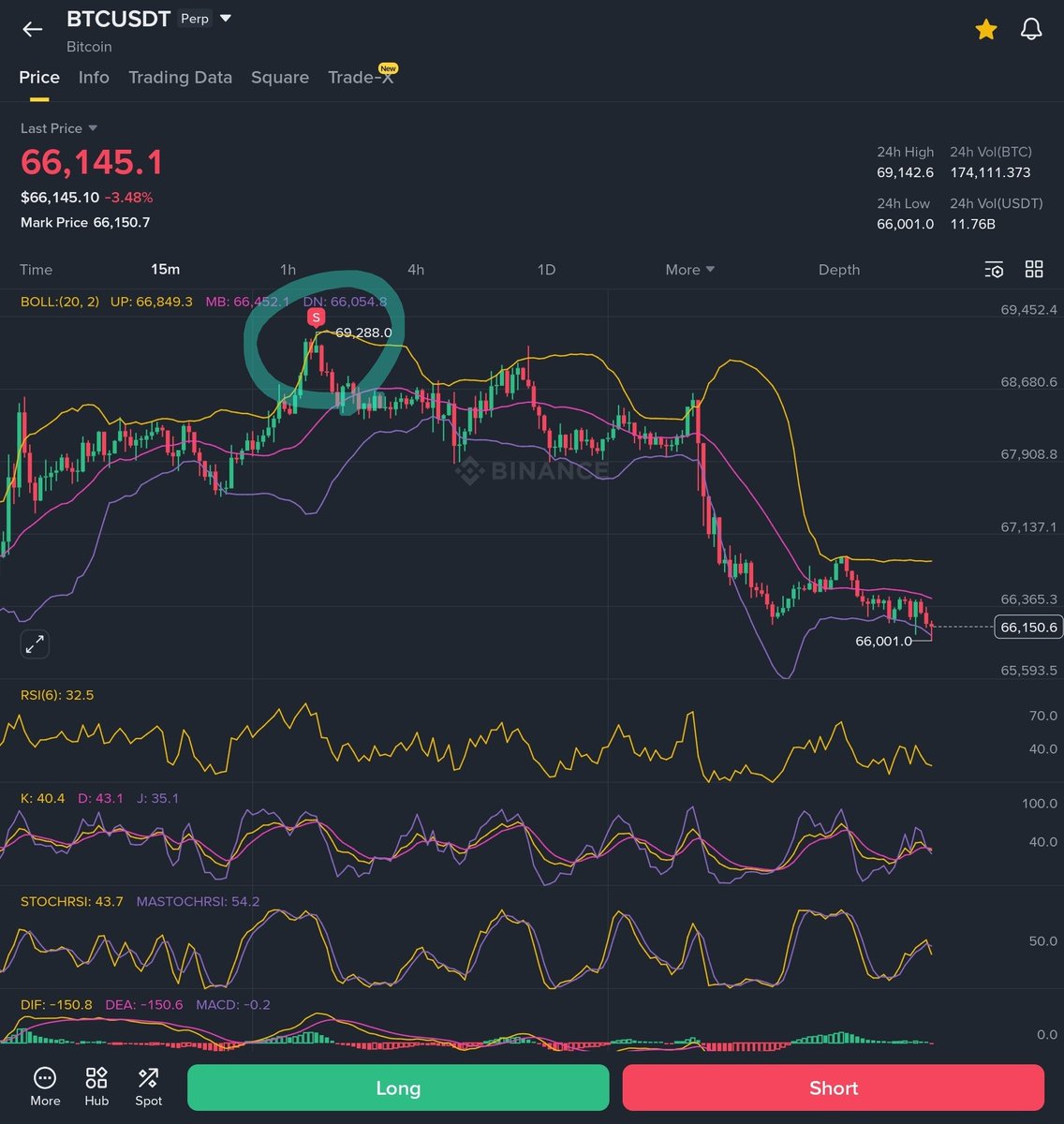1064x1124 pixels.
Task: Click the 24h High value 69,142.6
Action: tap(905, 172)
